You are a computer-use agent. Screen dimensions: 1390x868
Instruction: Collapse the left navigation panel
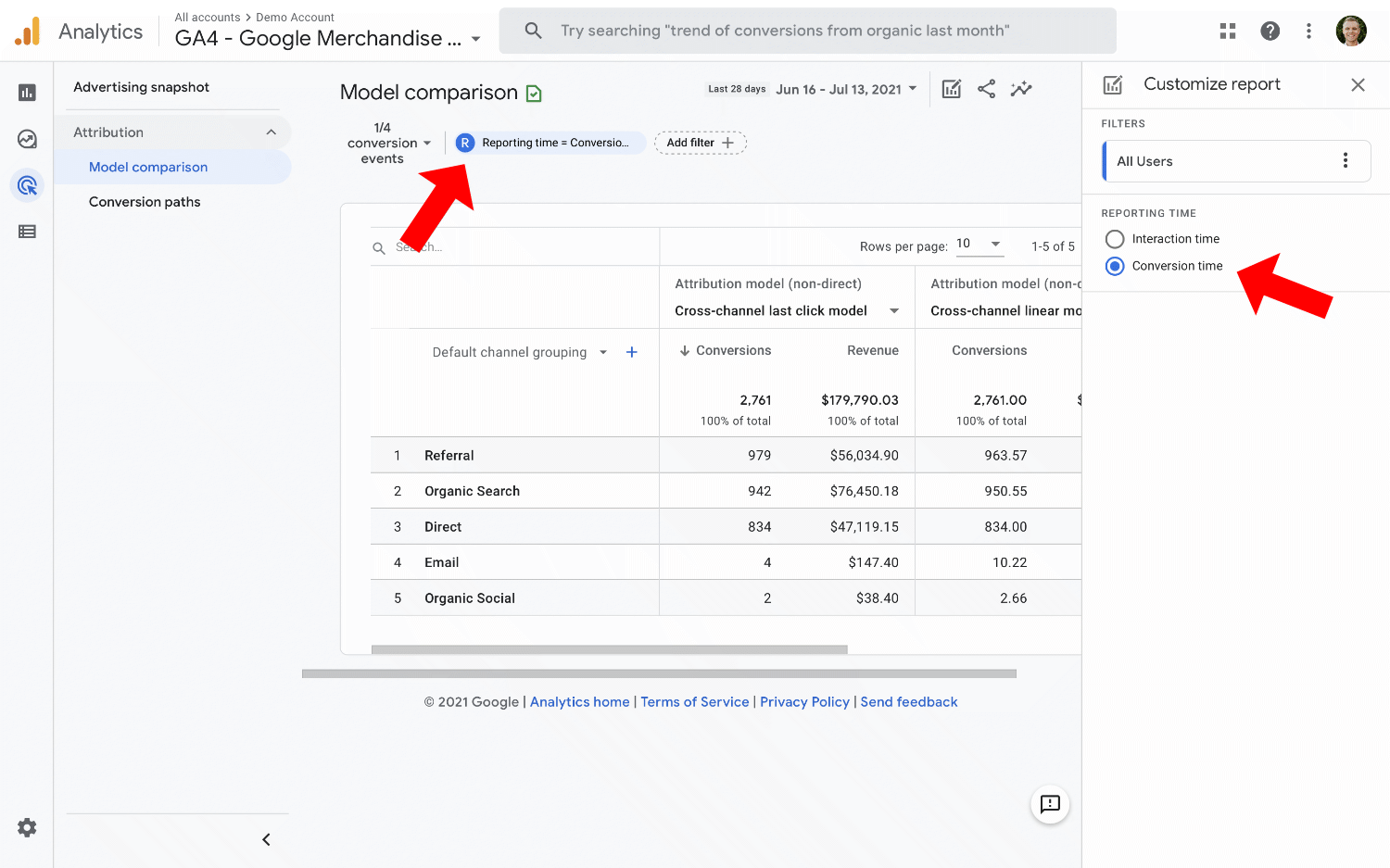pos(266,839)
